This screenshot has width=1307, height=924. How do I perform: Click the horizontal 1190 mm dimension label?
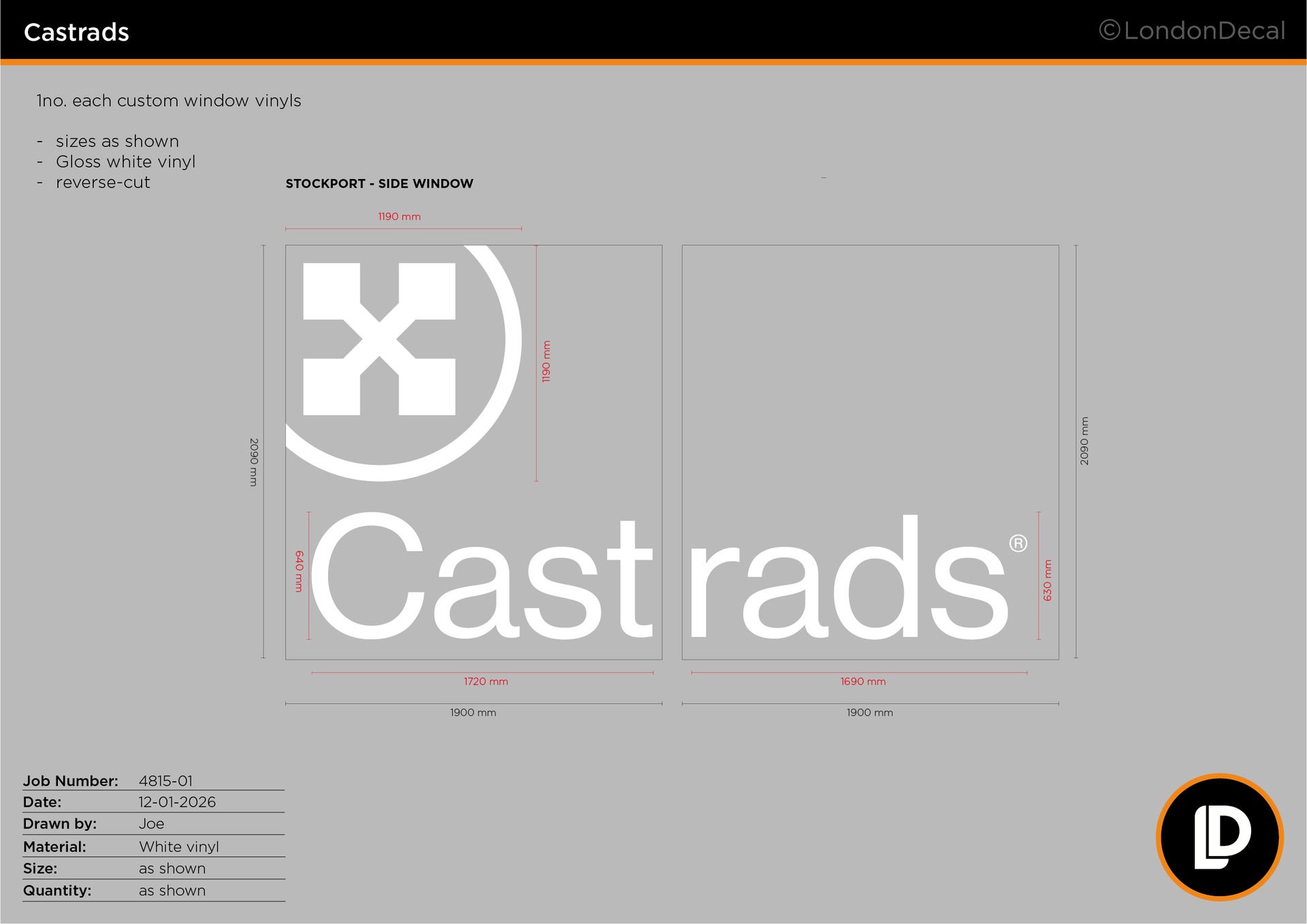tap(400, 216)
